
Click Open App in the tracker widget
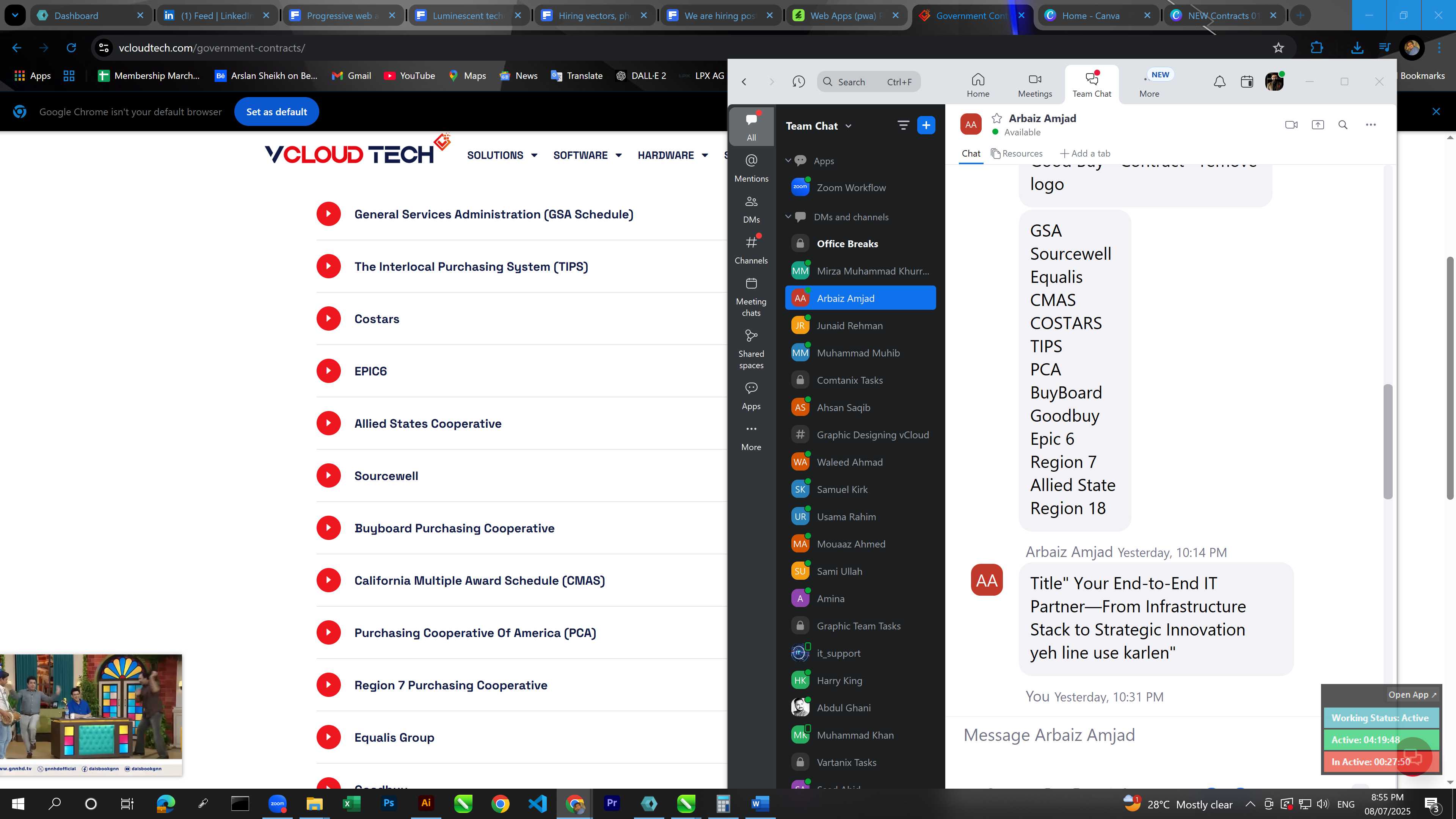coord(1412,695)
